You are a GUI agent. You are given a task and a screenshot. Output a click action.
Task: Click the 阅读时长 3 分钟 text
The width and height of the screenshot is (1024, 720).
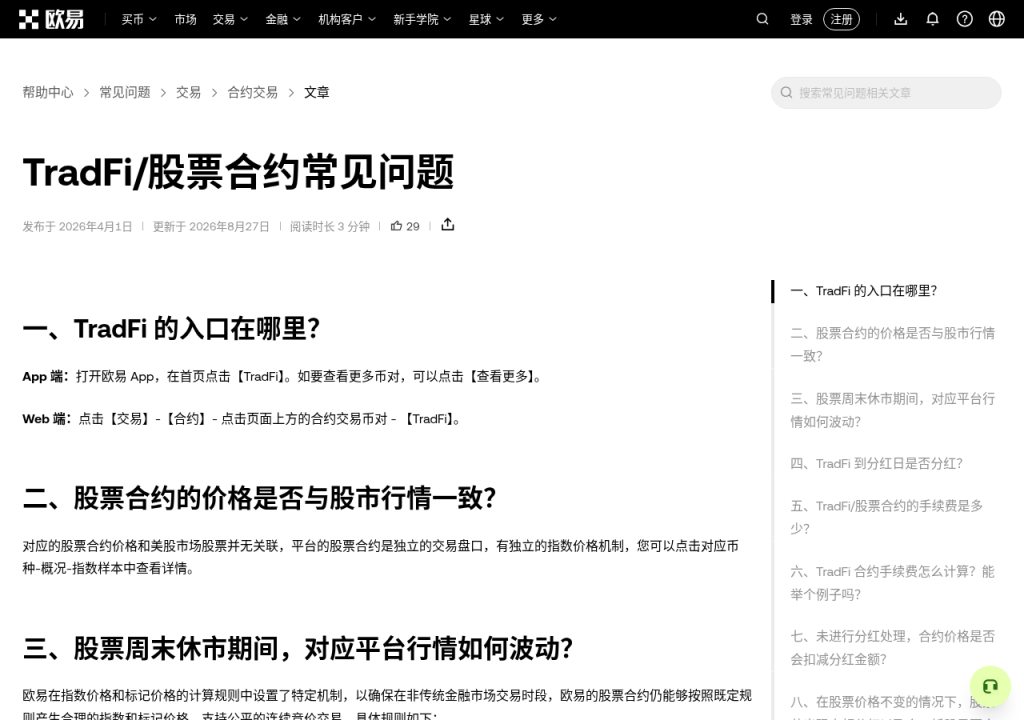(x=330, y=227)
